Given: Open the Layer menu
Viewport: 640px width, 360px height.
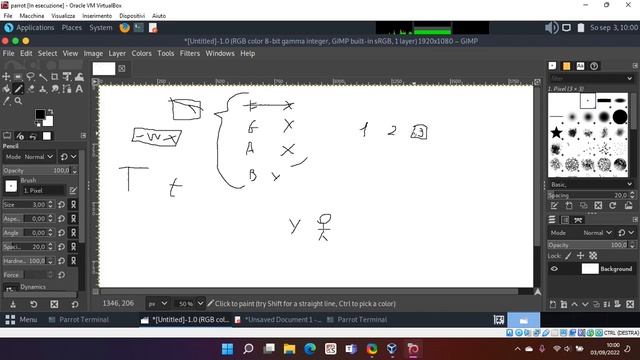Looking at the screenshot, I should point(117,53).
